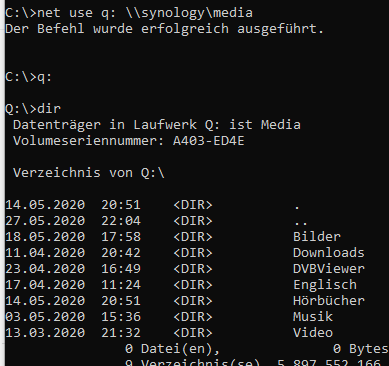Viewport: 389px width, 366px height.
Task: Click 'Verzeichnis von Q:\' line
Action: (89, 173)
